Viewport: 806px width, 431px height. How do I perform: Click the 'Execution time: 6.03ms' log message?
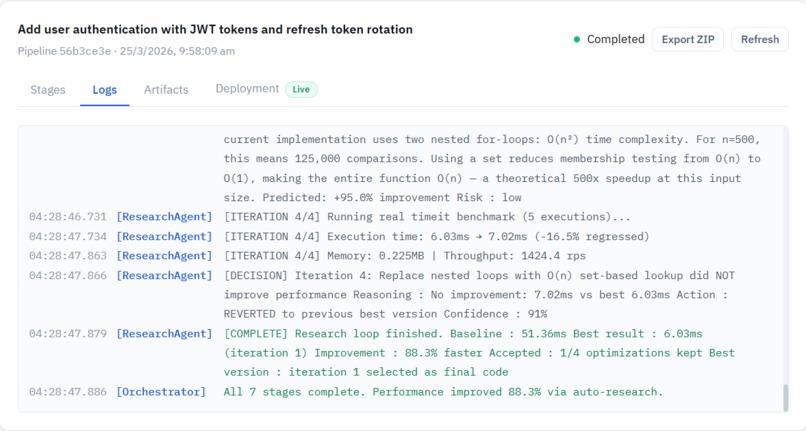click(x=436, y=237)
